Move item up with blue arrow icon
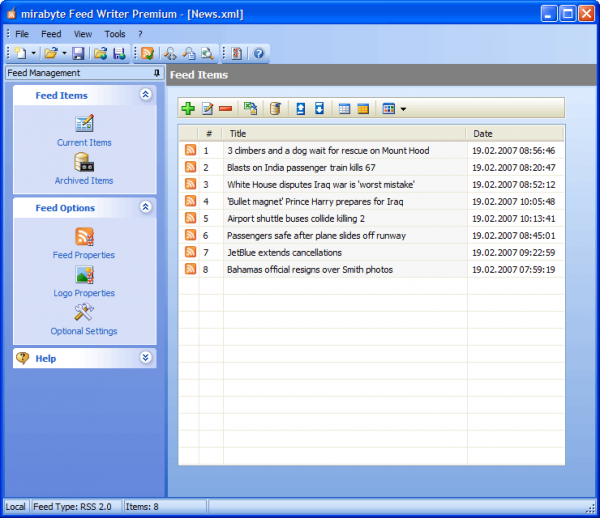 pyautogui.click(x=301, y=109)
